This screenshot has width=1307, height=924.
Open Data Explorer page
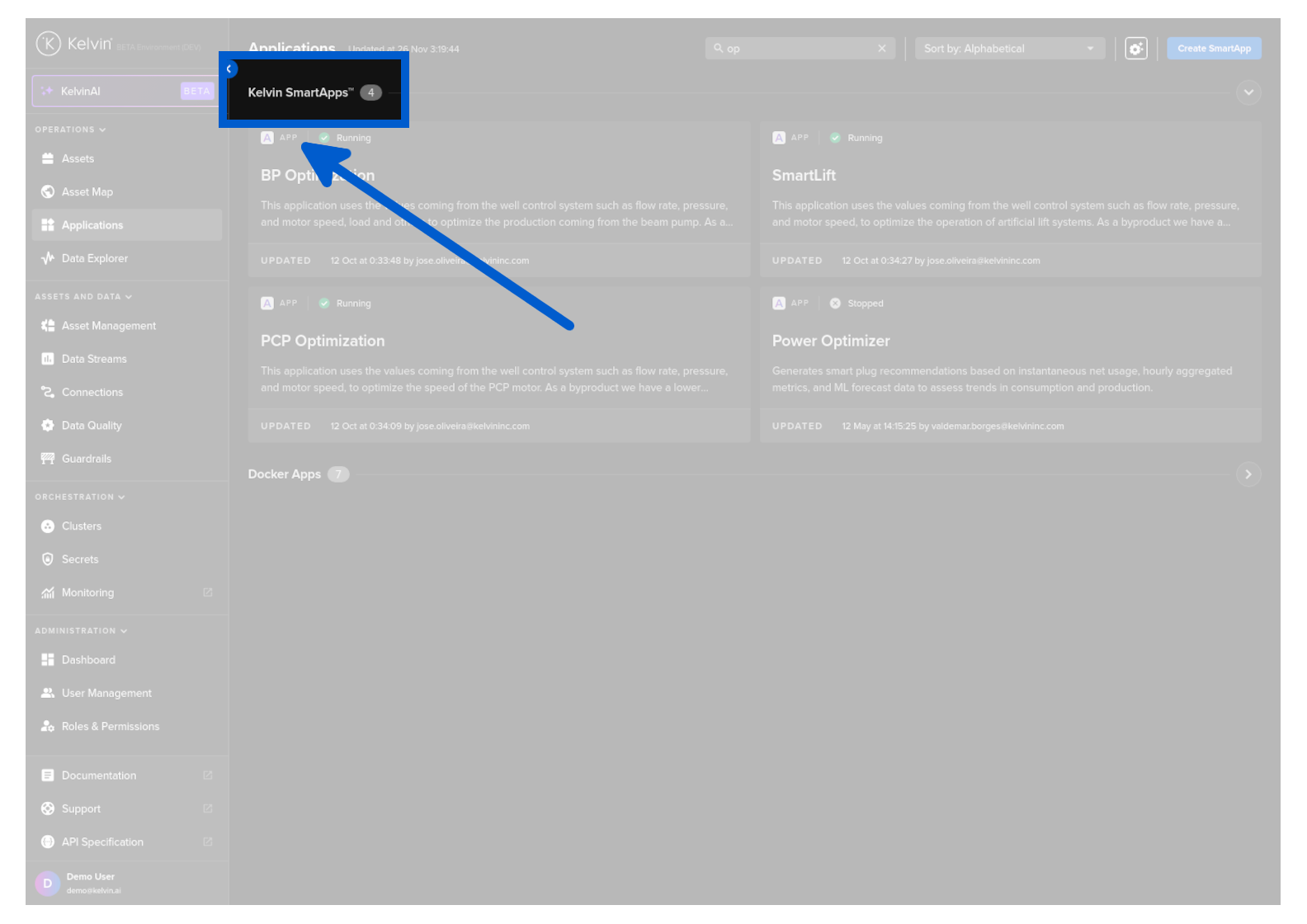coord(94,258)
